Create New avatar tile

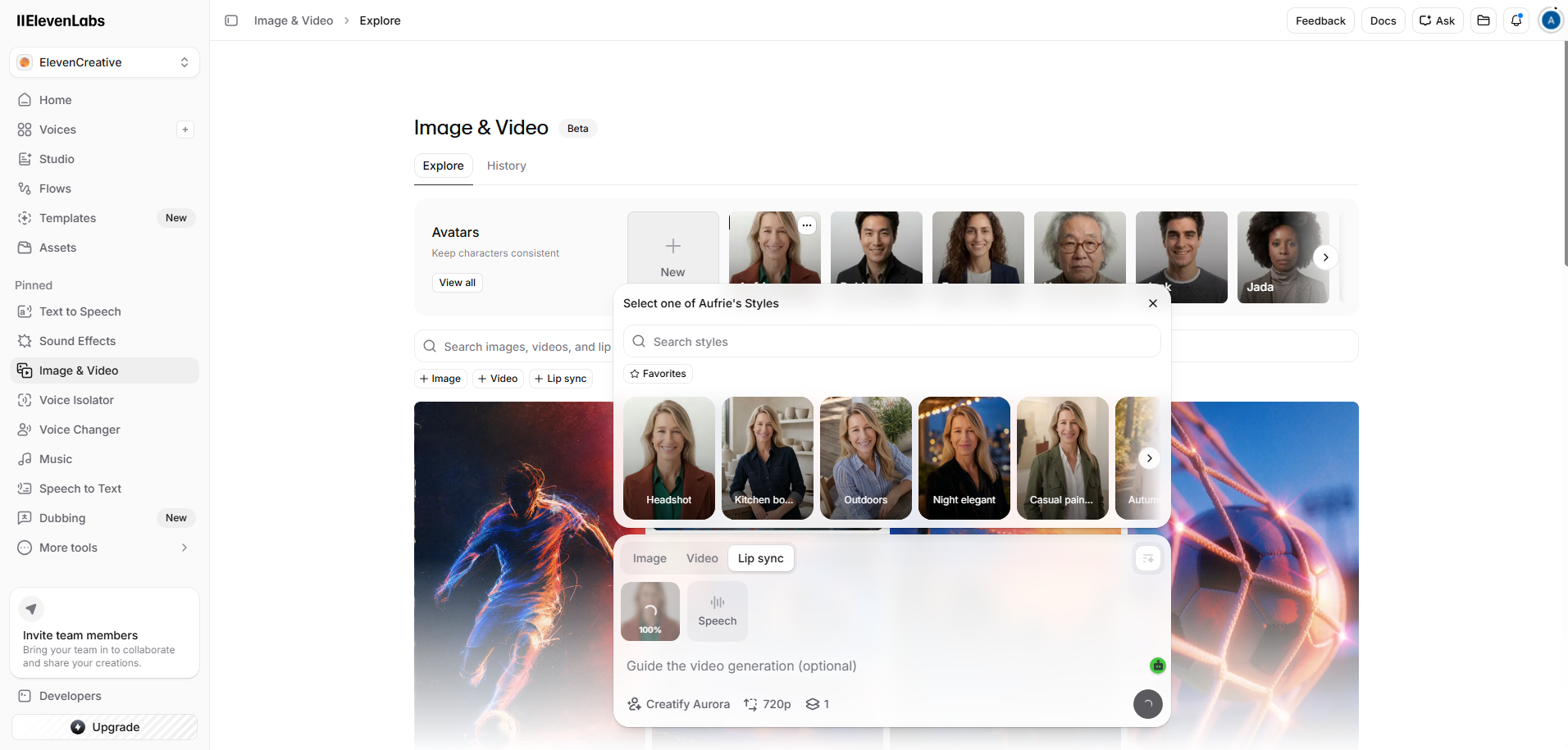[673, 248]
